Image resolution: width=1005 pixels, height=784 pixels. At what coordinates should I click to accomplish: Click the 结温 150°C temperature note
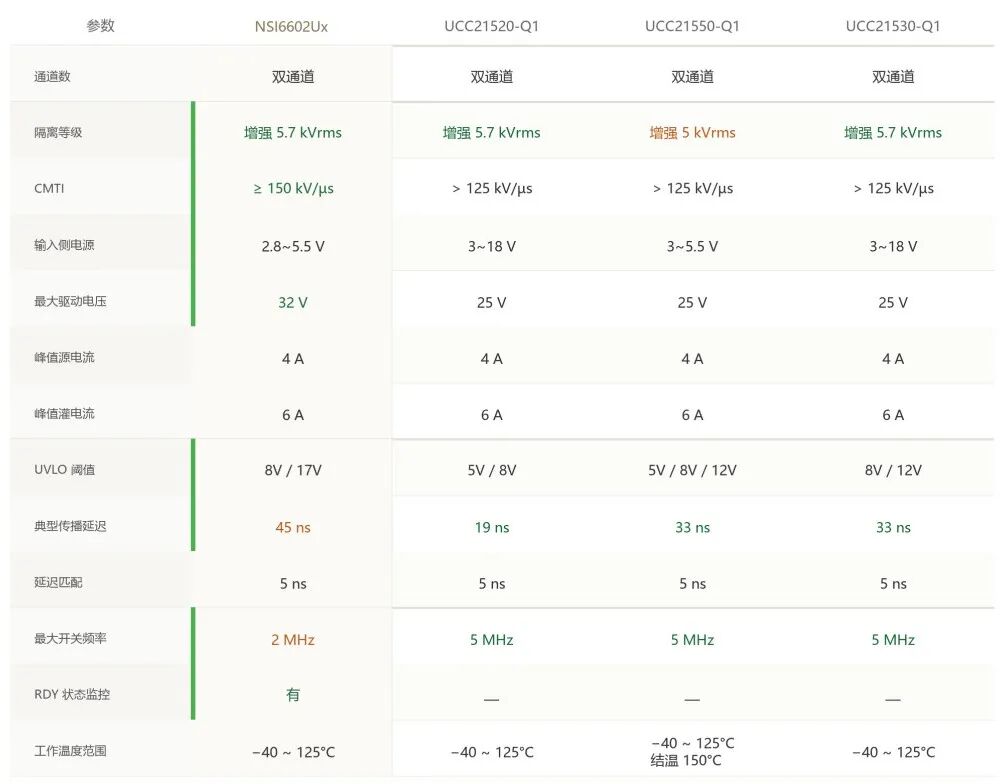tap(686, 761)
